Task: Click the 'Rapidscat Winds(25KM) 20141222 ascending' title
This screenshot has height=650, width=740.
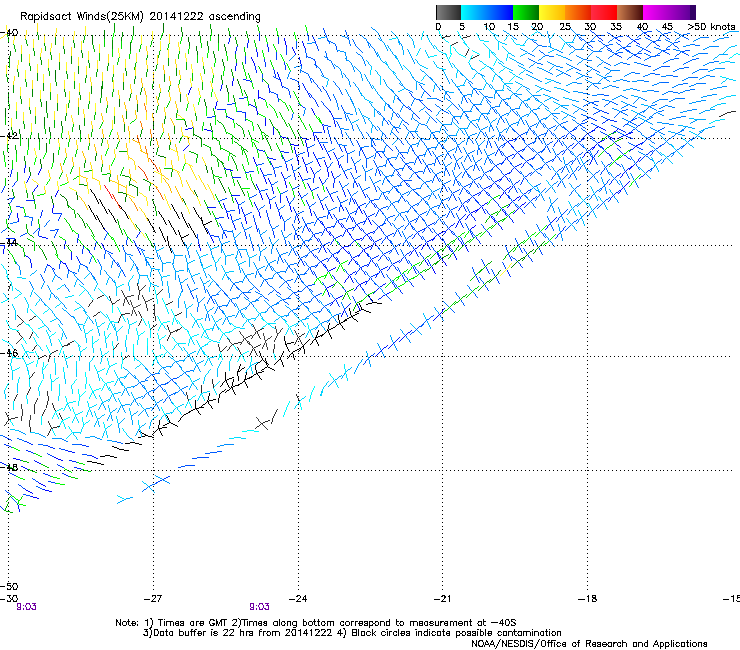Action: 140,17
